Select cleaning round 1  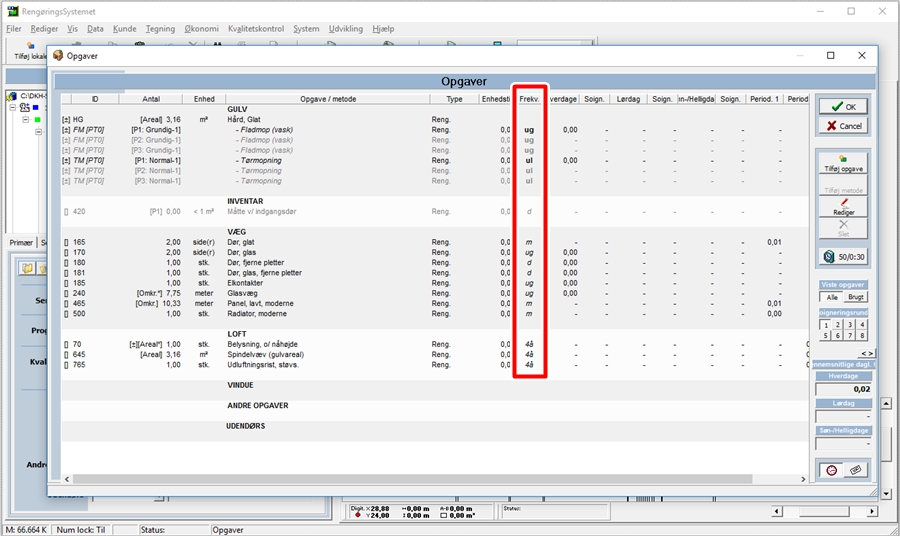[825, 325]
